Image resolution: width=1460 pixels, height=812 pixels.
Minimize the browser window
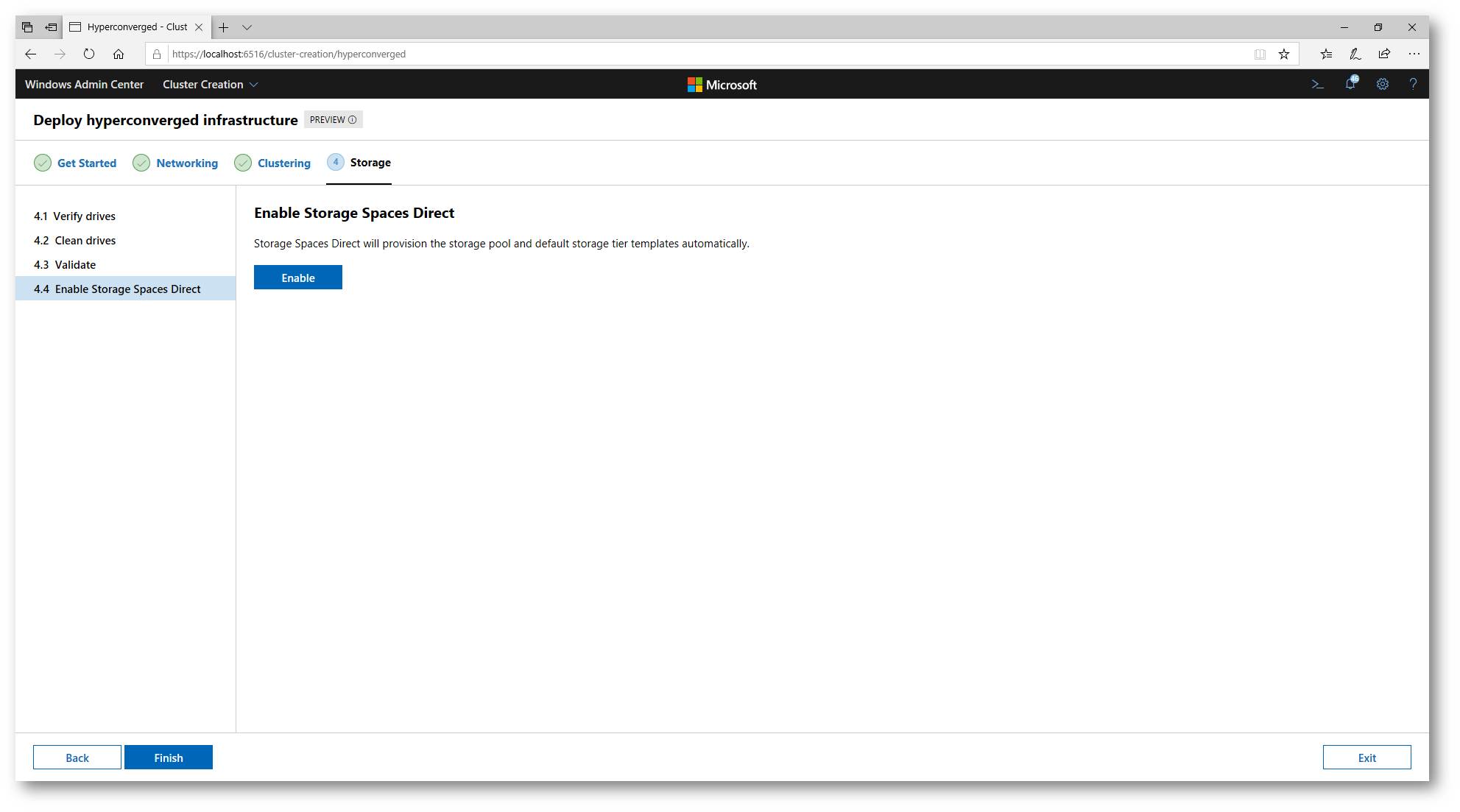coord(1344,27)
